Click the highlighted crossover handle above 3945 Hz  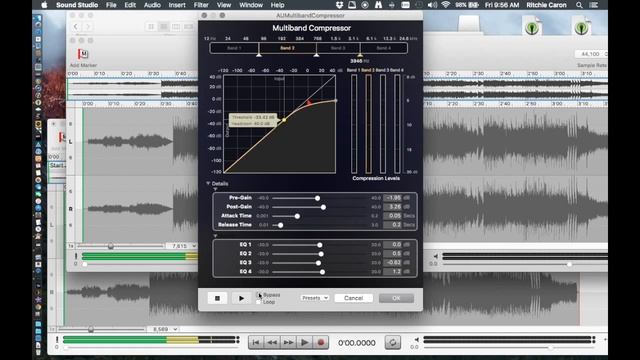pos(360,55)
